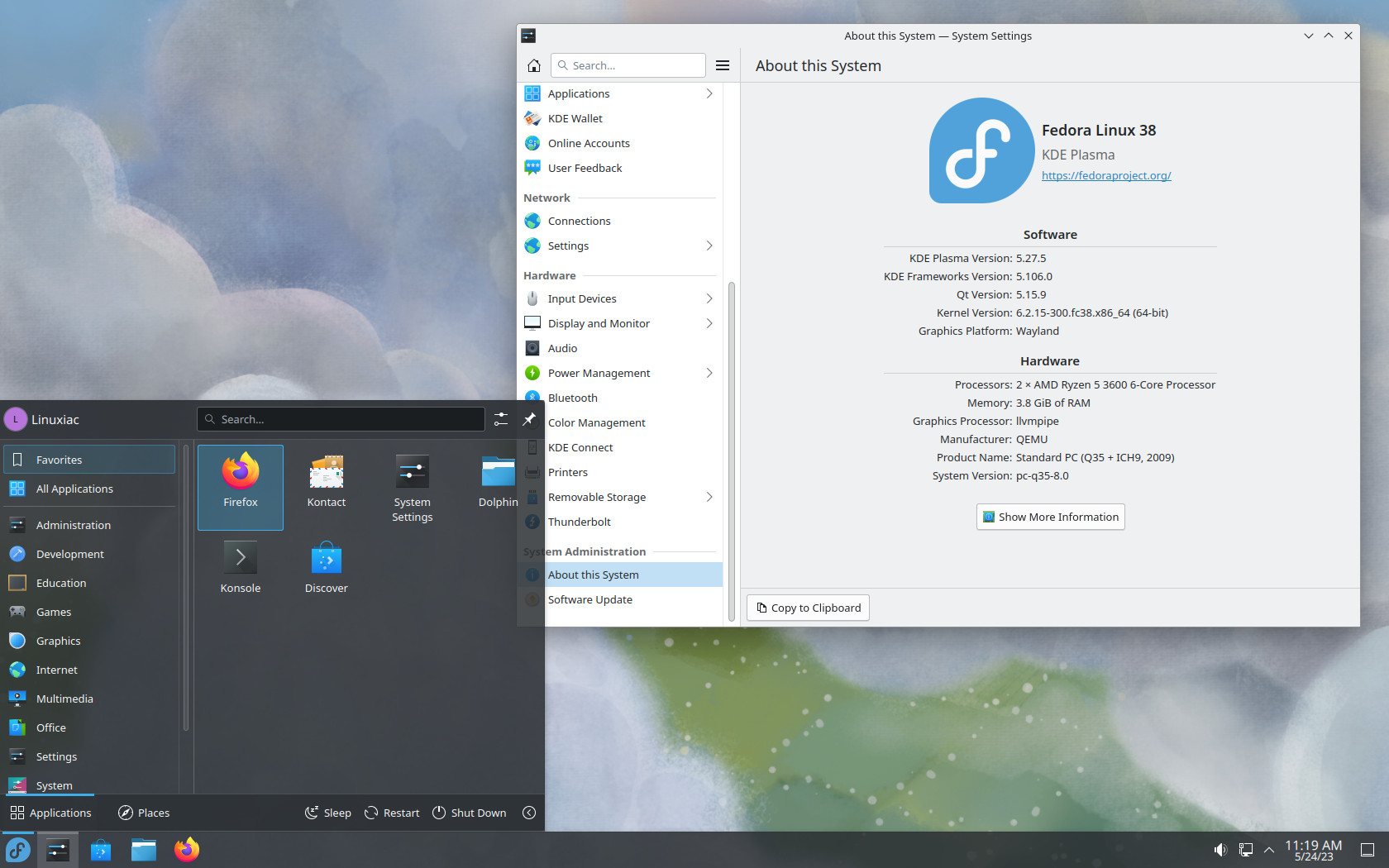Click Show More Information button
The height and width of the screenshot is (868, 1389).
pos(1050,517)
